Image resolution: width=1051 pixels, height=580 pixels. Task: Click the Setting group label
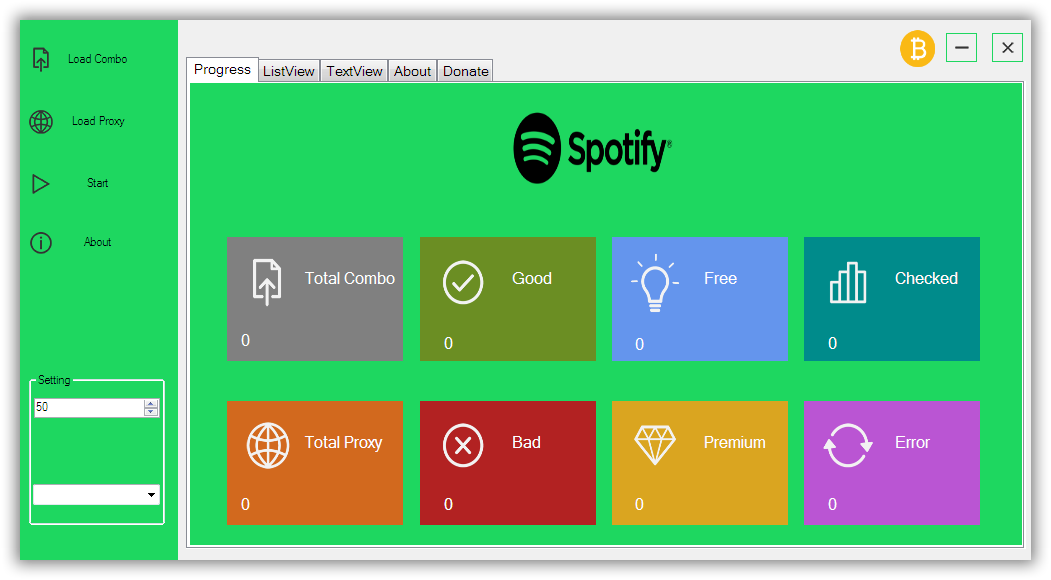point(54,380)
